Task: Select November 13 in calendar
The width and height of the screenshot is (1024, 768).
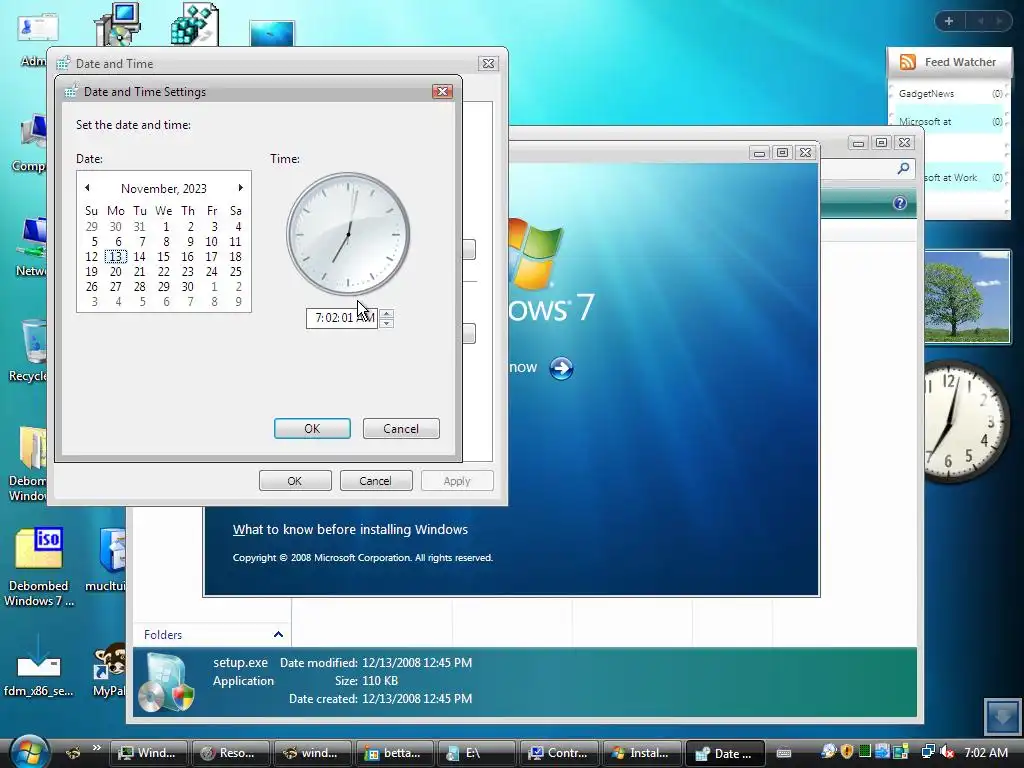Action: (116, 257)
